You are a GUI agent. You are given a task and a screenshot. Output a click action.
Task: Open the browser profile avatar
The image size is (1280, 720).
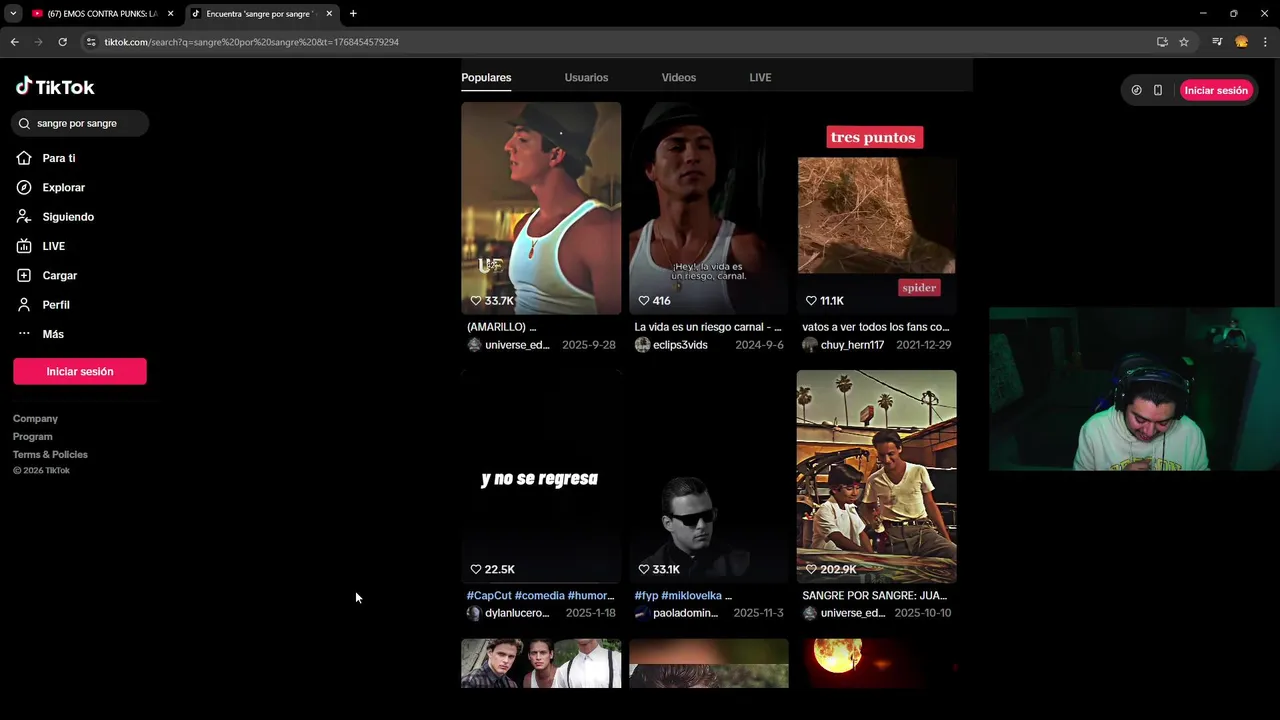coord(1241,42)
